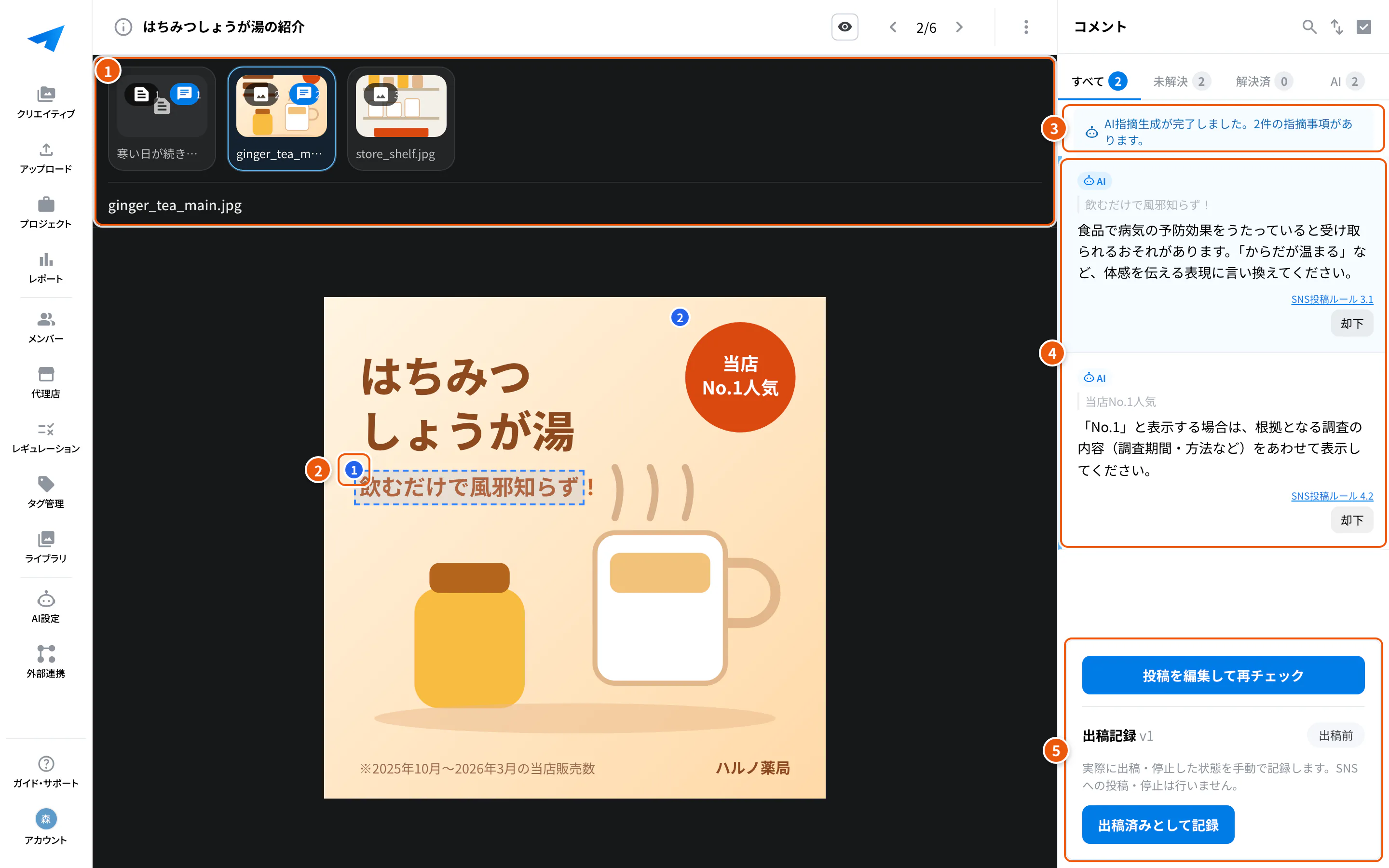Screen dimensions: 1389x868
Task: Dismiss the 飲むだけで風邪知らず AI comment with 却下
Action: (x=1352, y=324)
